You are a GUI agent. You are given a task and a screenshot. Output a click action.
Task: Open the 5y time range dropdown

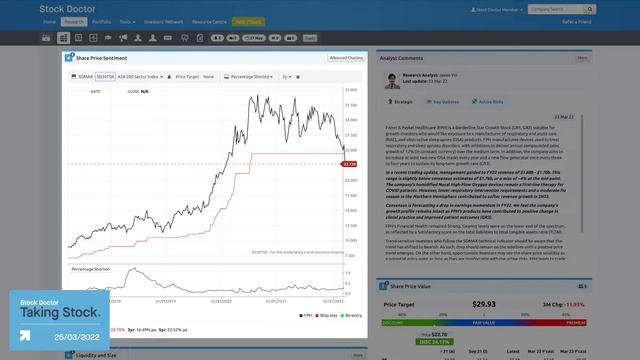click(287, 77)
